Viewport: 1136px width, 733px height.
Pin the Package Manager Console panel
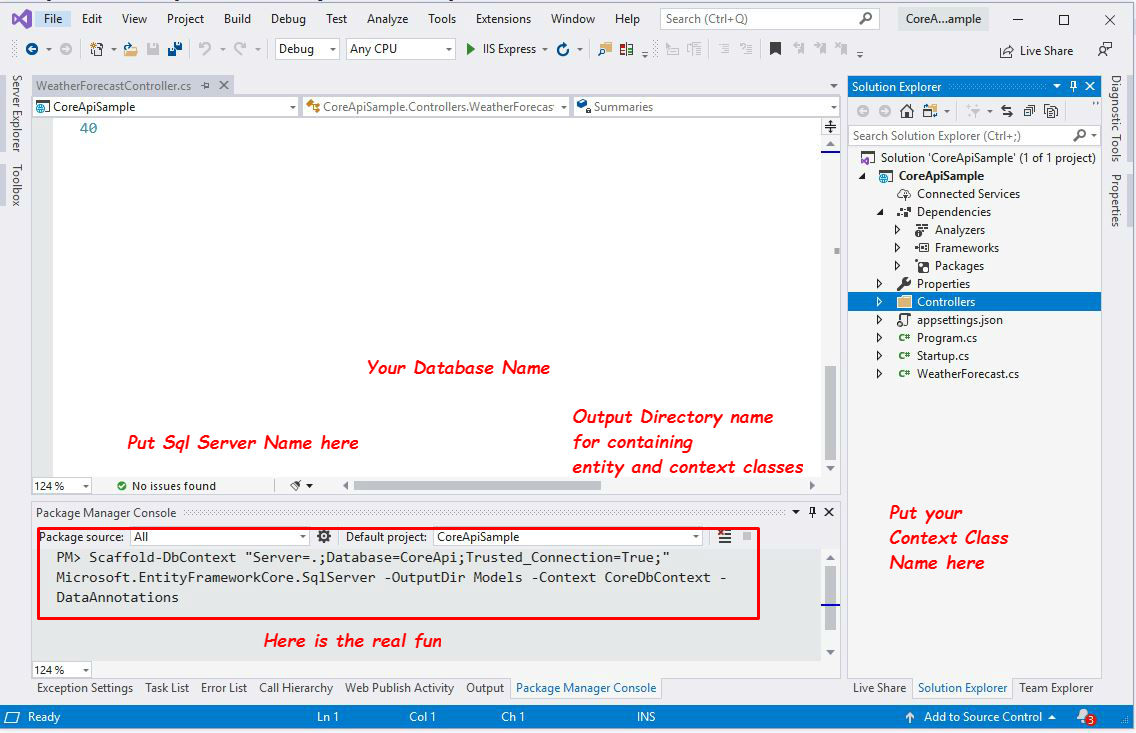coord(812,512)
